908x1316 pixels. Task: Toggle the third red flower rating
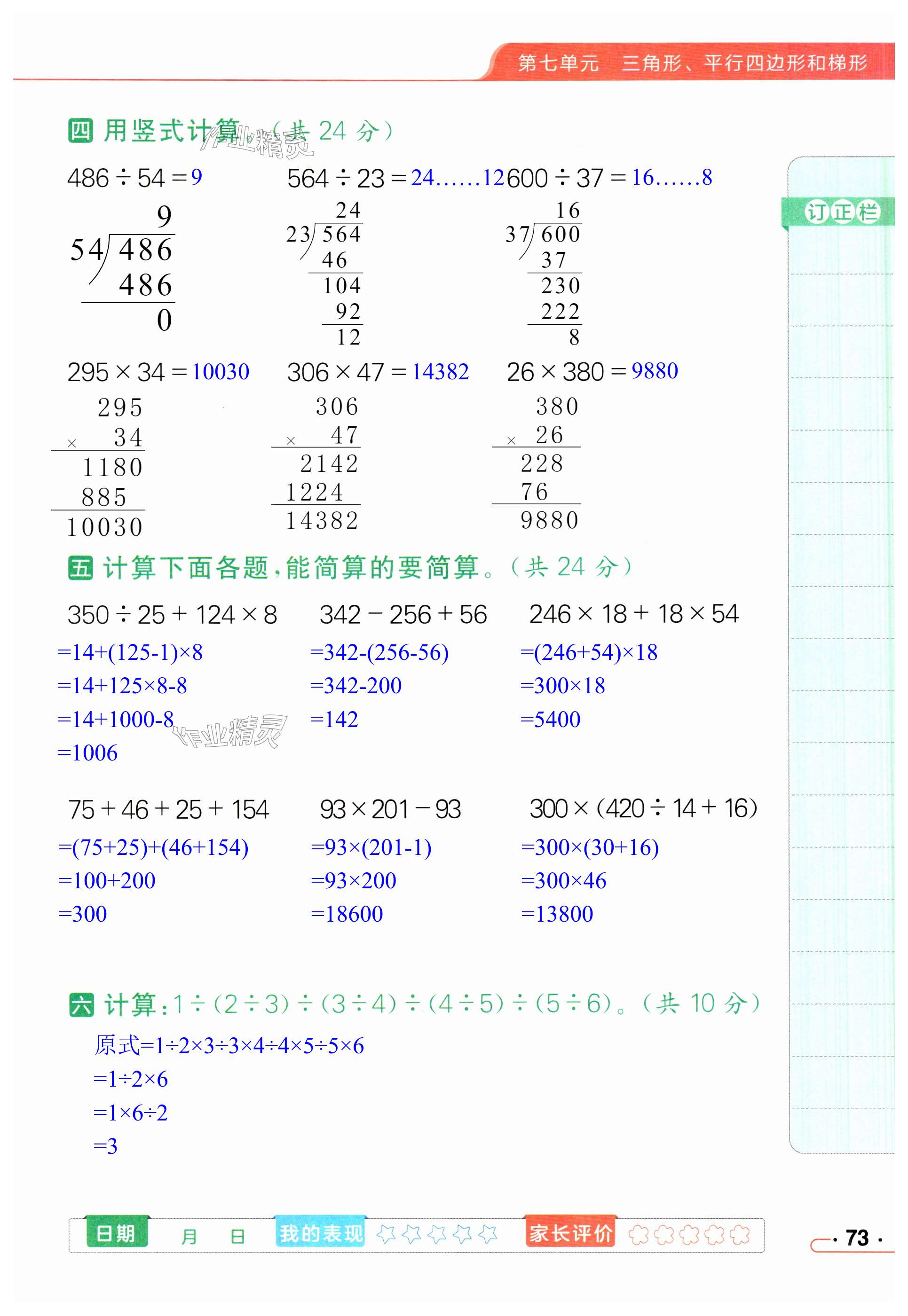coord(689,1234)
